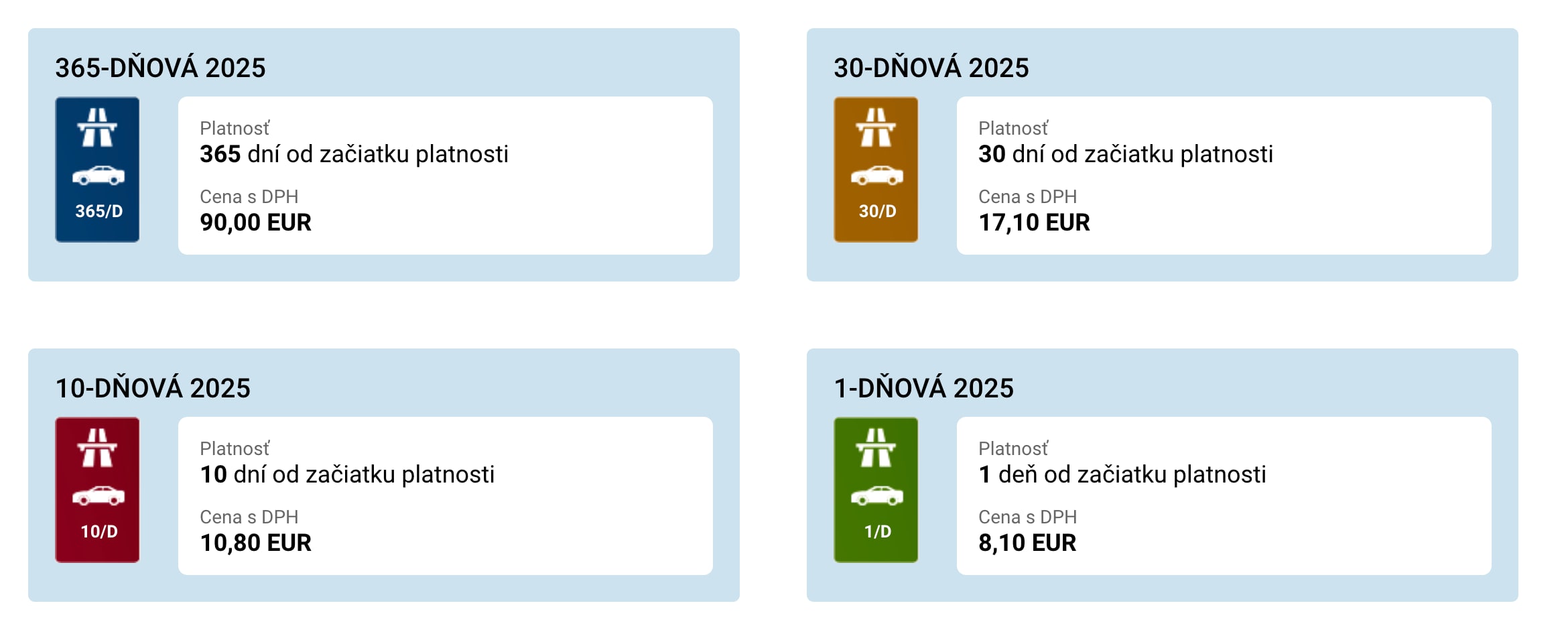Image resolution: width=1568 pixels, height=638 pixels.
Task: Select the 1-DŇOVÁ 2025 heading
Action: point(923,389)
